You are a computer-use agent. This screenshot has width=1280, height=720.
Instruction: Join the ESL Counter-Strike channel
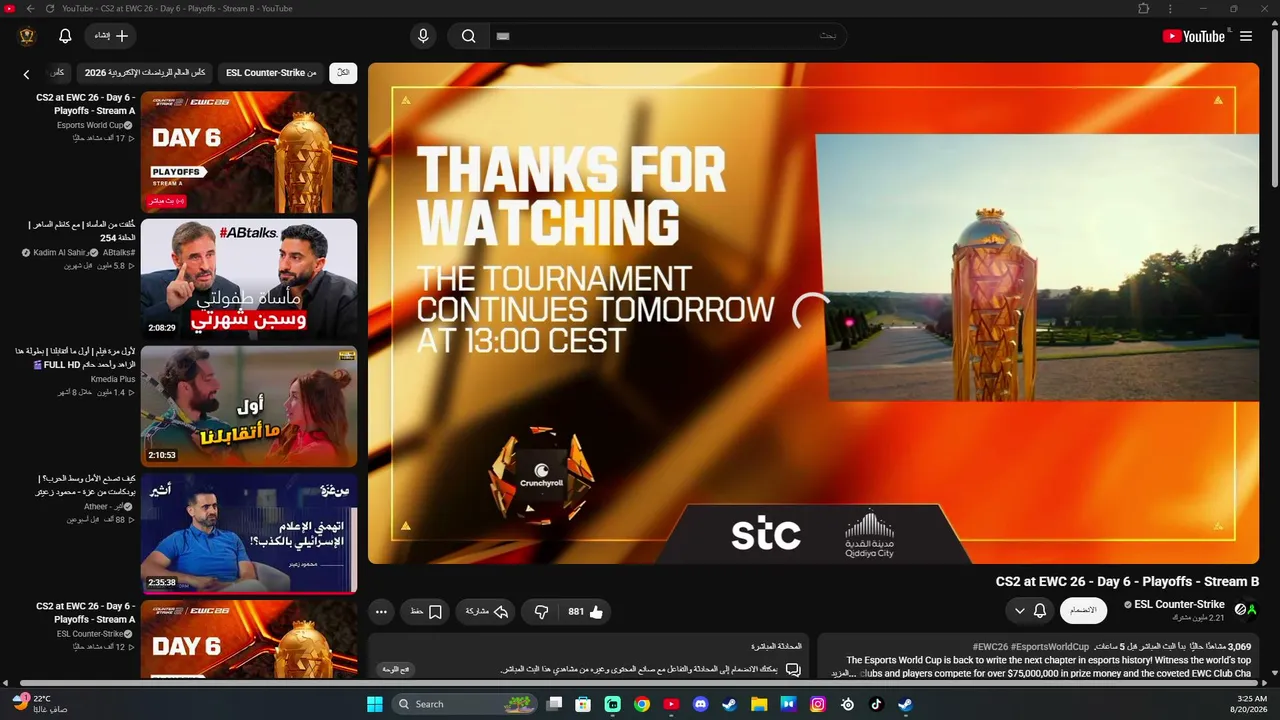click(x=1083, y=610)
